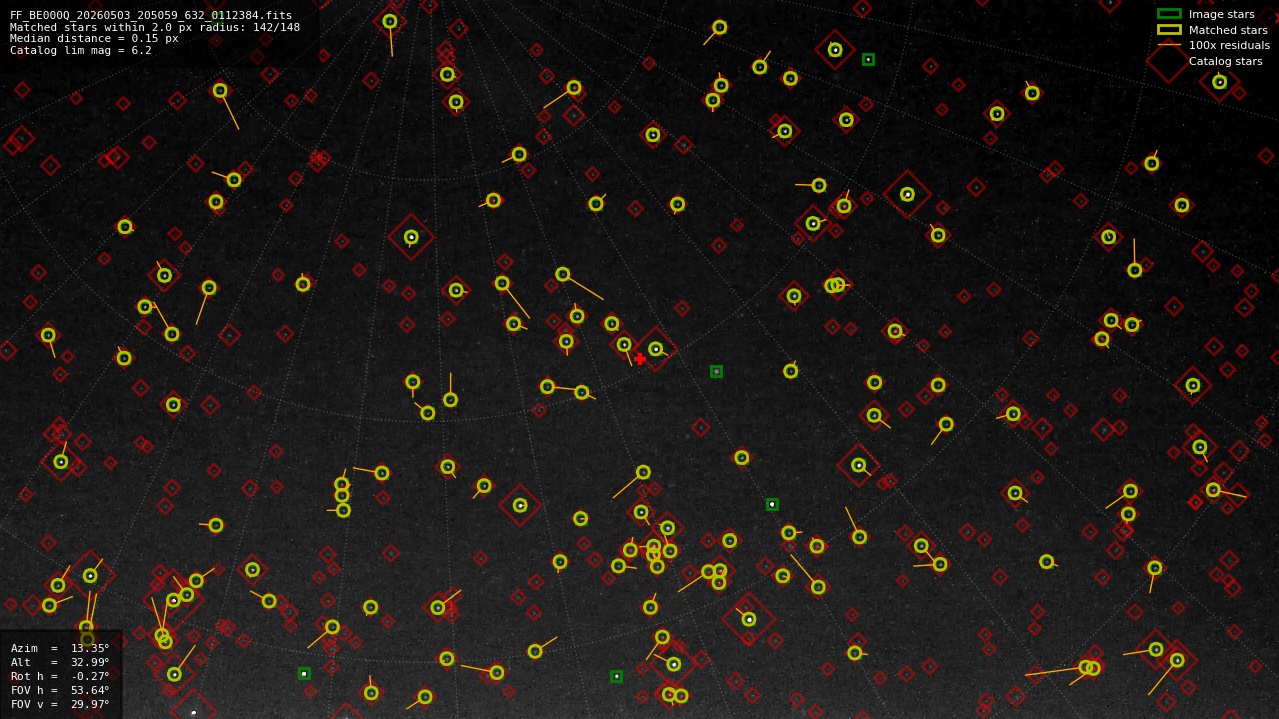
Task: Click yellow Matched stars legend swatch
Action: coord(1169,30)
